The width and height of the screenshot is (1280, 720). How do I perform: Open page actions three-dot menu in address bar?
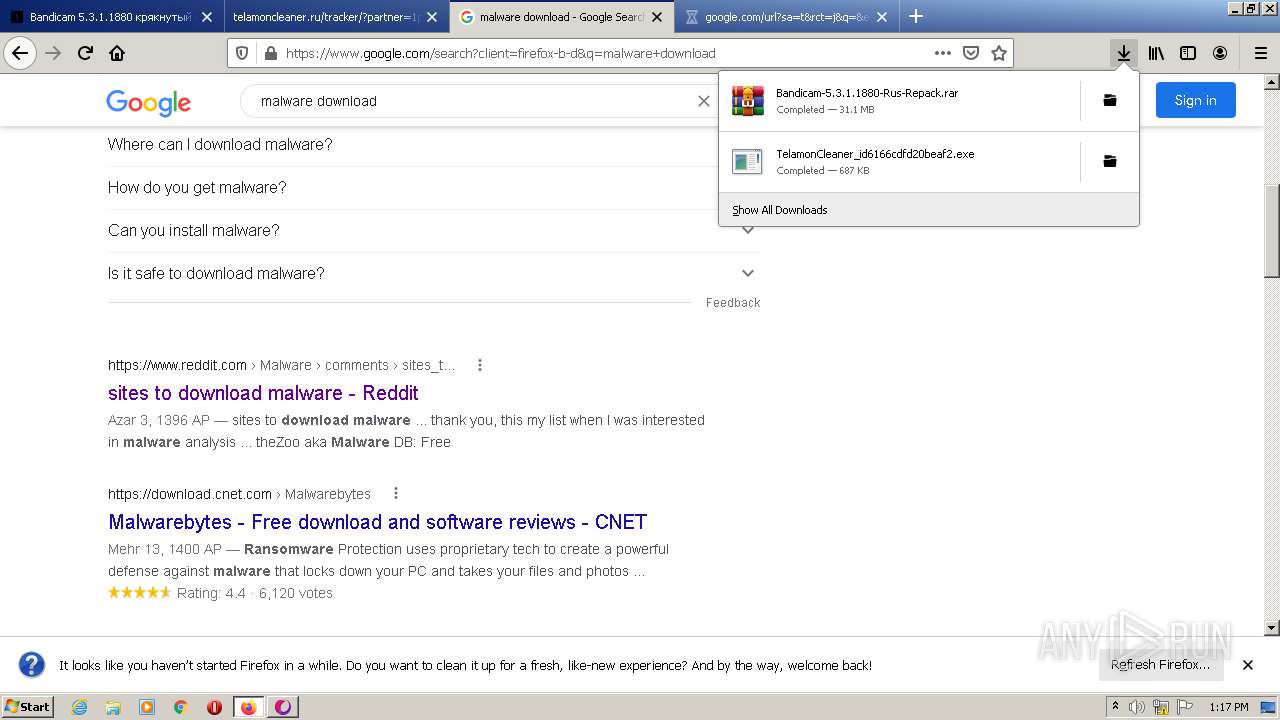(943, 53)
